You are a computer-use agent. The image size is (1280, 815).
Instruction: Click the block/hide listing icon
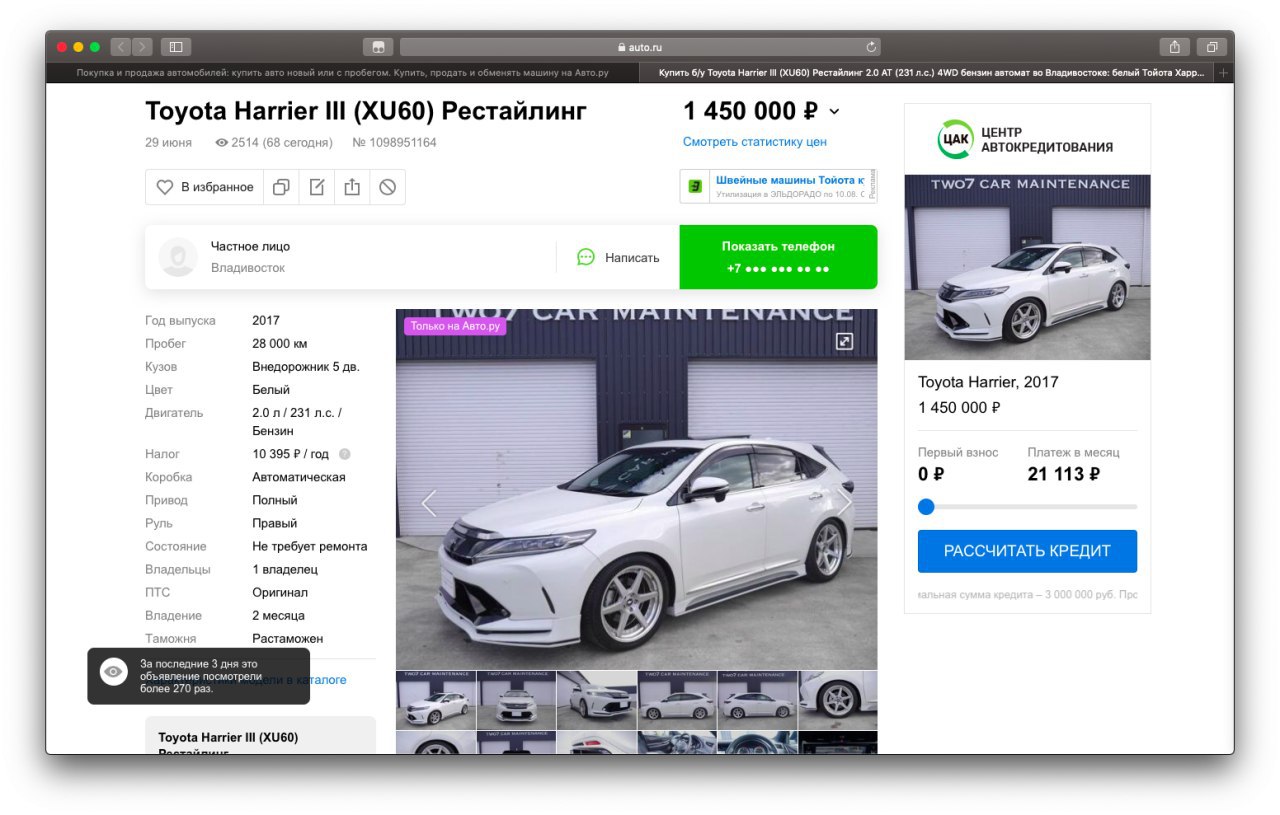(387, 187)
